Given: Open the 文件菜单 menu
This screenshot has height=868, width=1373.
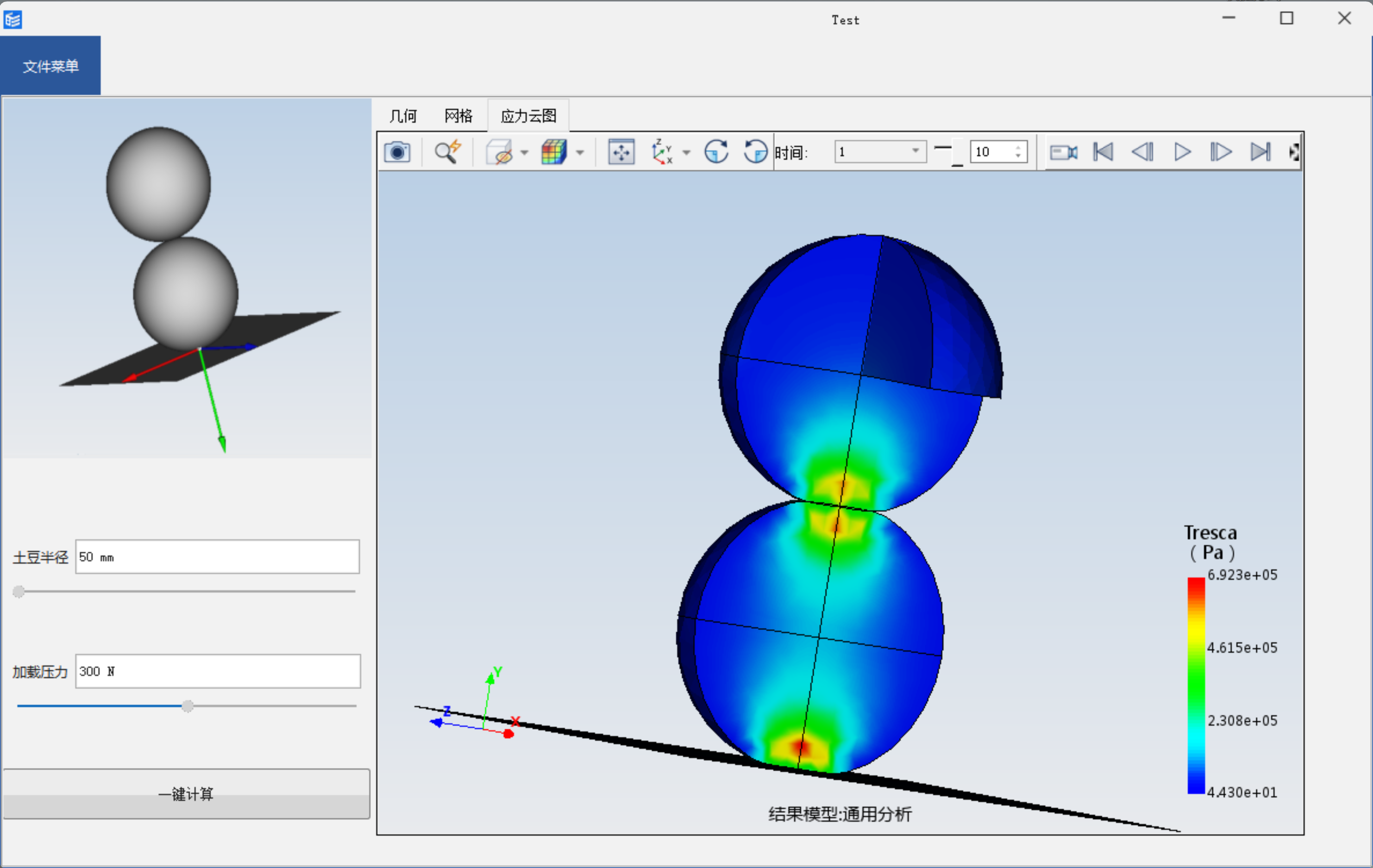Looking at the screenshot, I should [50, 66].
